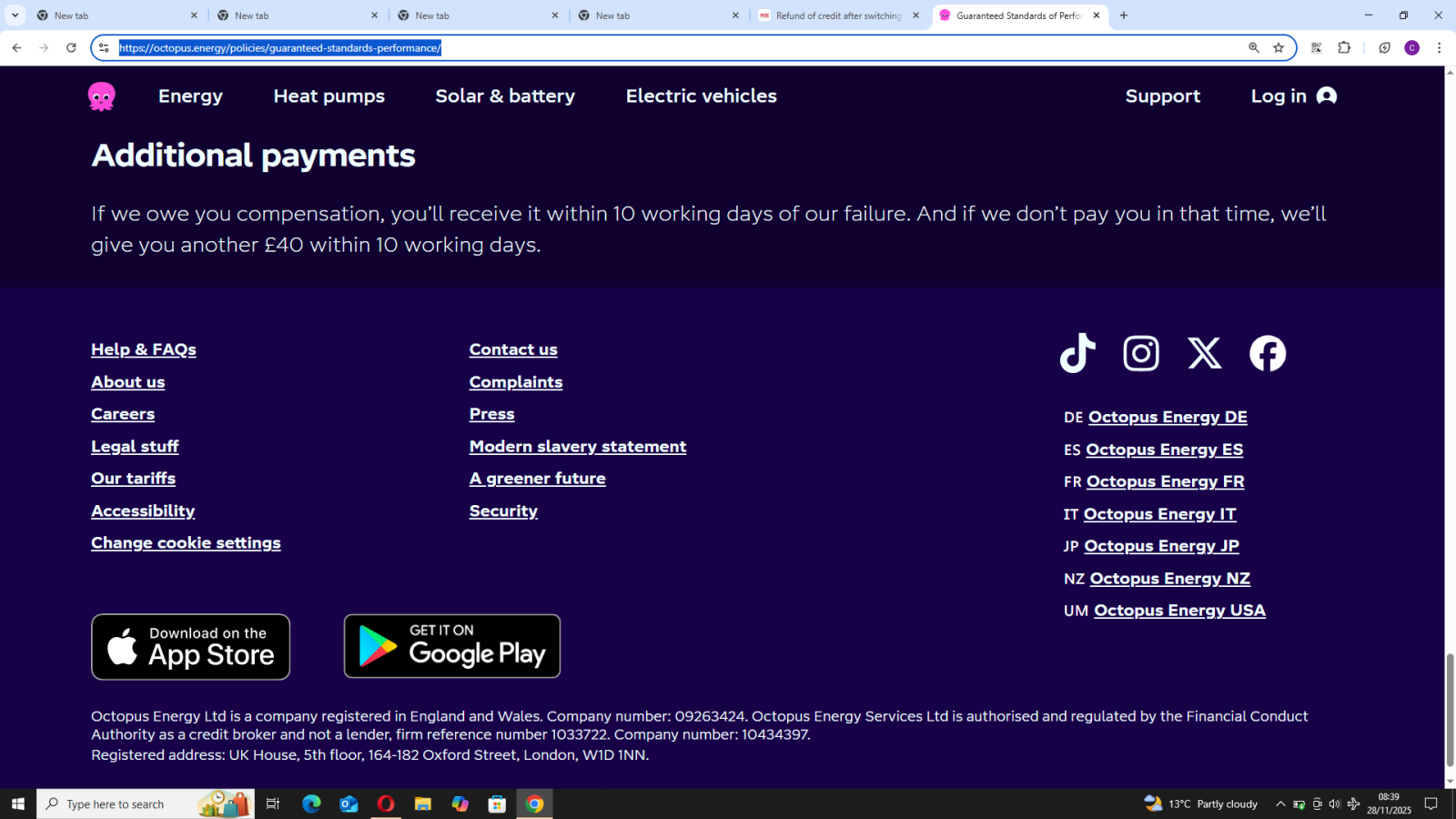Expand the tab search dropdown arrow

tap(15, 15)
